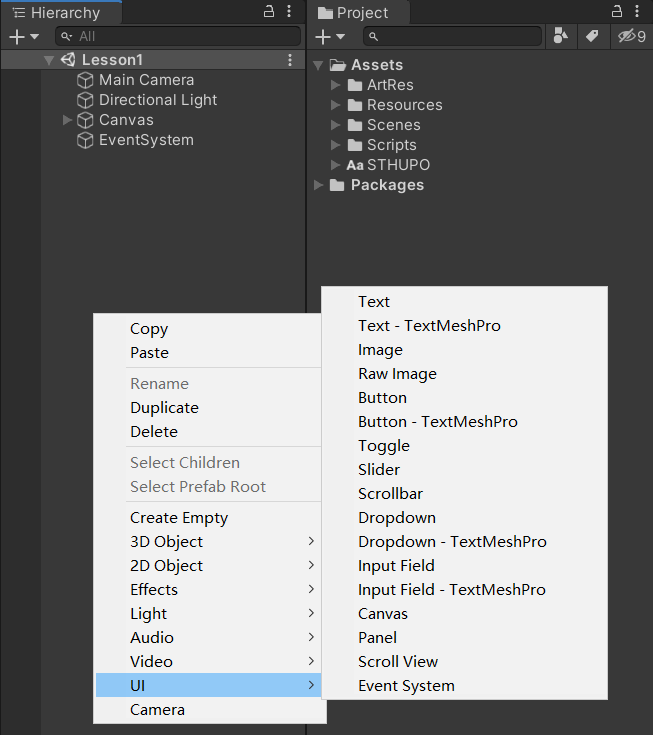Click the Main Camera cube icon
Image resolution: width=653 pixels, height=735 pixels.
coord(85,80)
